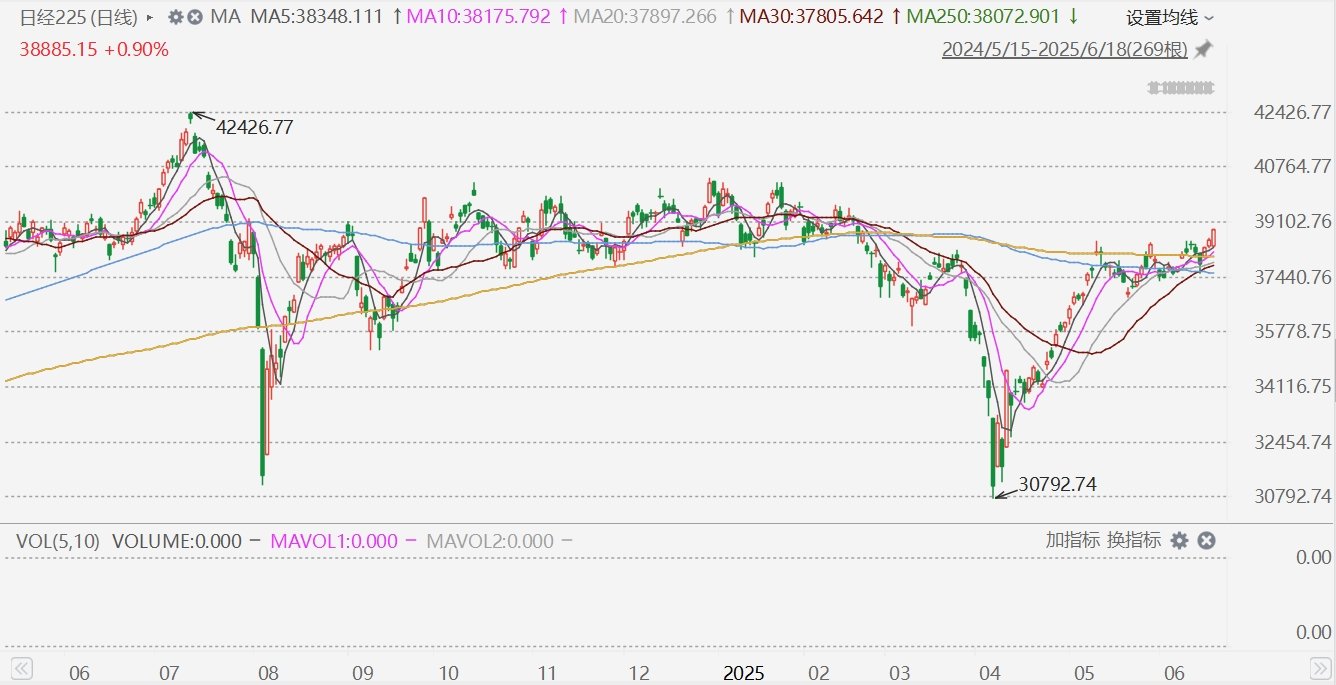The height and width of the screenshot is (685, 1336).
Task: Click 换指标 to switch indicator
Action: click(1134, 540)
